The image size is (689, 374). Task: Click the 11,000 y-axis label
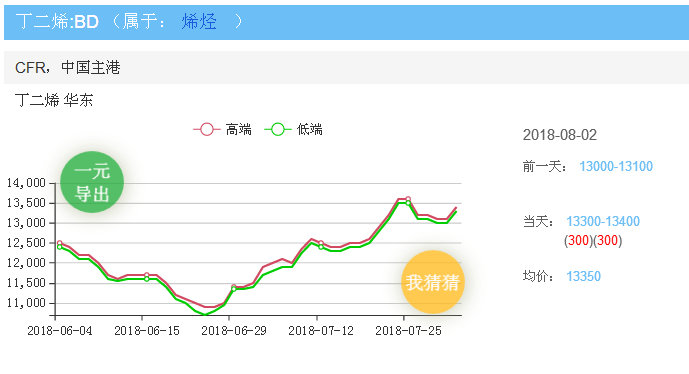(26, 303)
